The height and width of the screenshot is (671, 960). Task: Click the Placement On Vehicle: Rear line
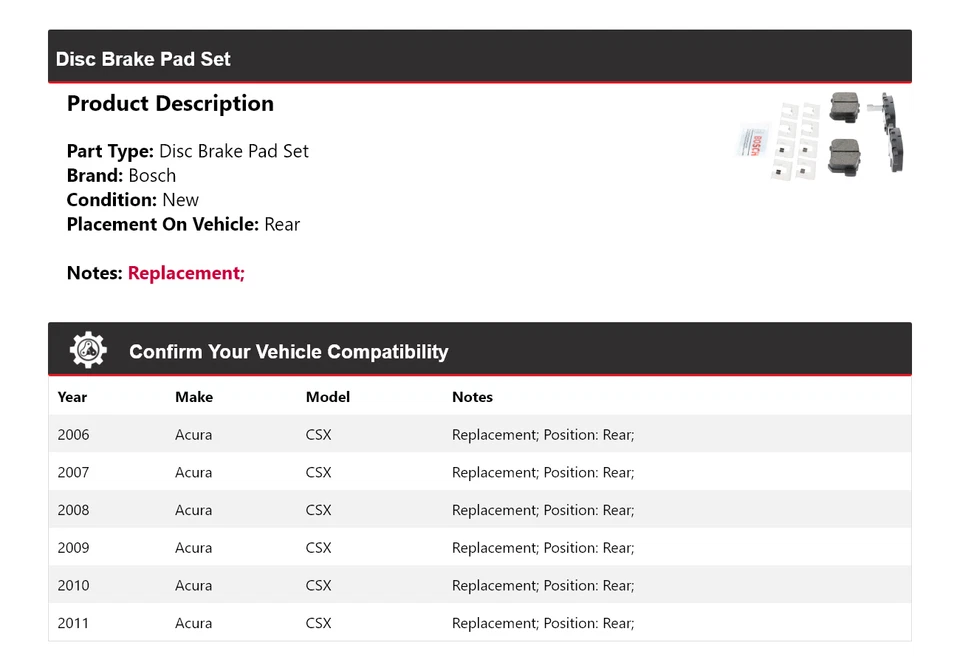click(x=183, y=224)
